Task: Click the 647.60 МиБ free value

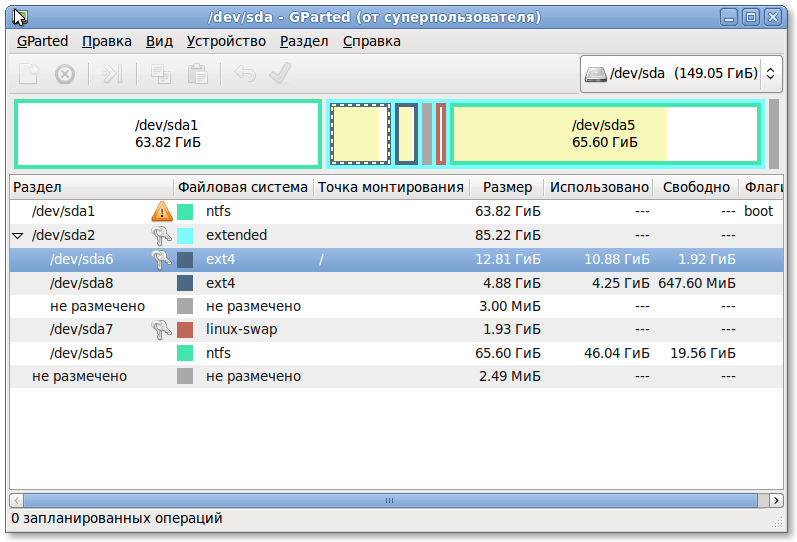Action: pos(697,283)
